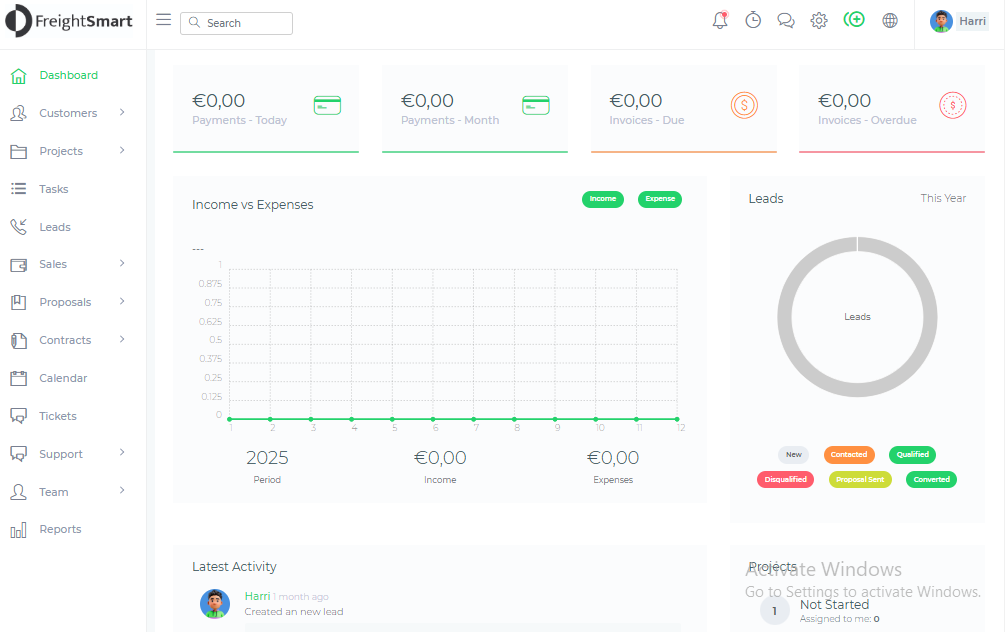
Task: Go to Tasks in the sidebar
Action: pyautogui.click(x=54, y=189)
